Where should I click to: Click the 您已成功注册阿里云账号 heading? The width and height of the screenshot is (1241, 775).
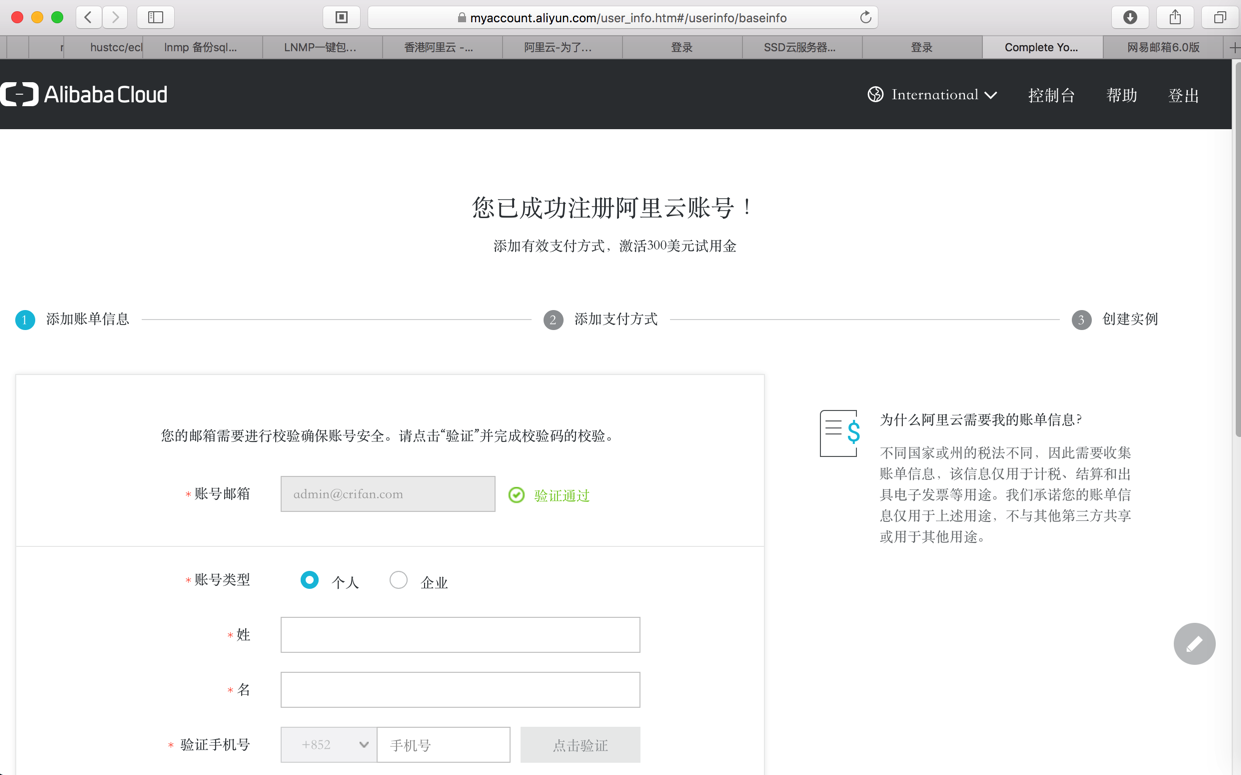(615, 208)
